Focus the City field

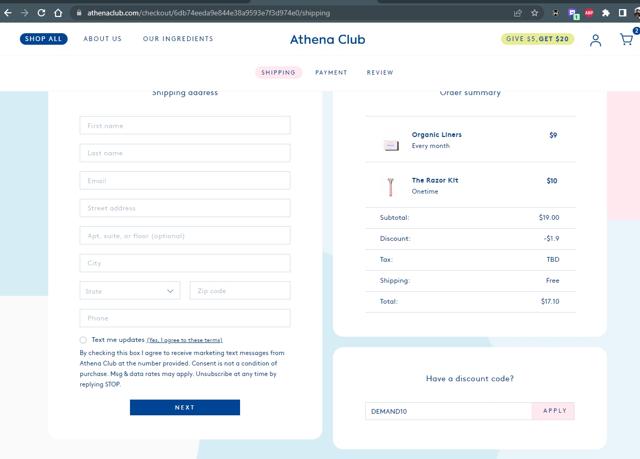(x=185, y=263)
